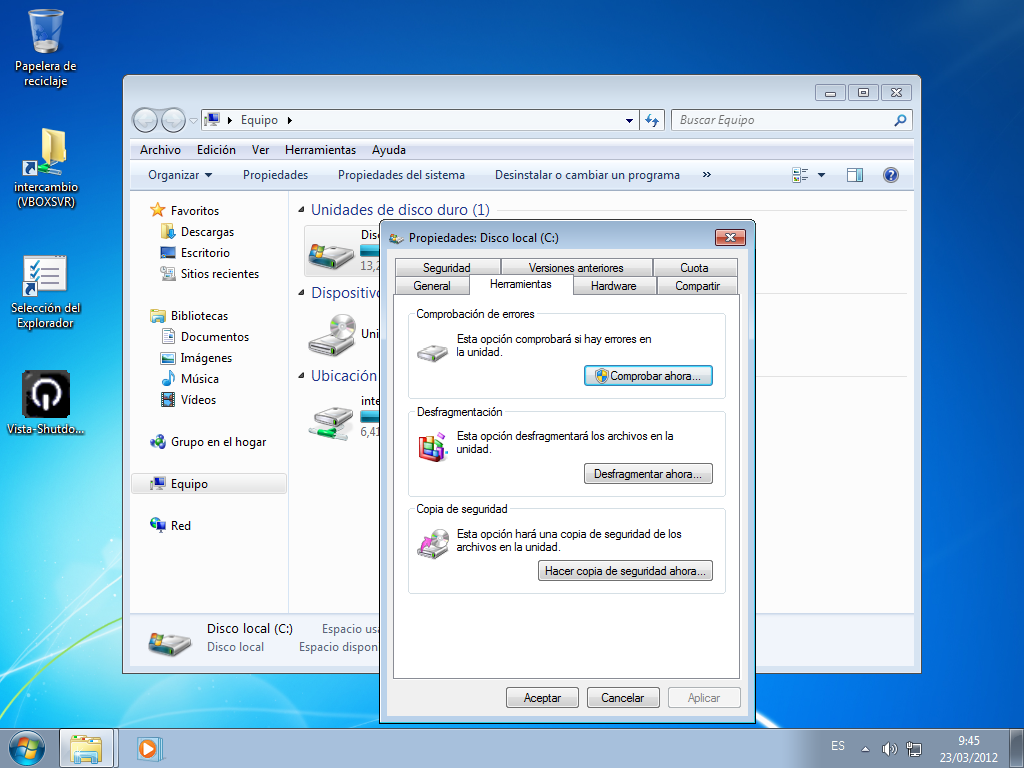
Task: Open the view options dropdown arrow
Action: pos(821,175)
